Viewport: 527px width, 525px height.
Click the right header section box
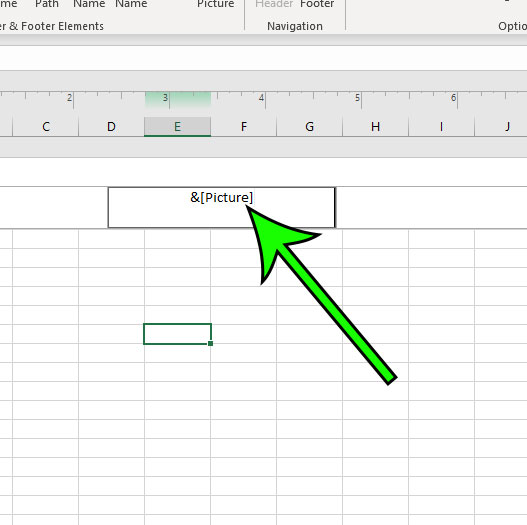point(431,207)
